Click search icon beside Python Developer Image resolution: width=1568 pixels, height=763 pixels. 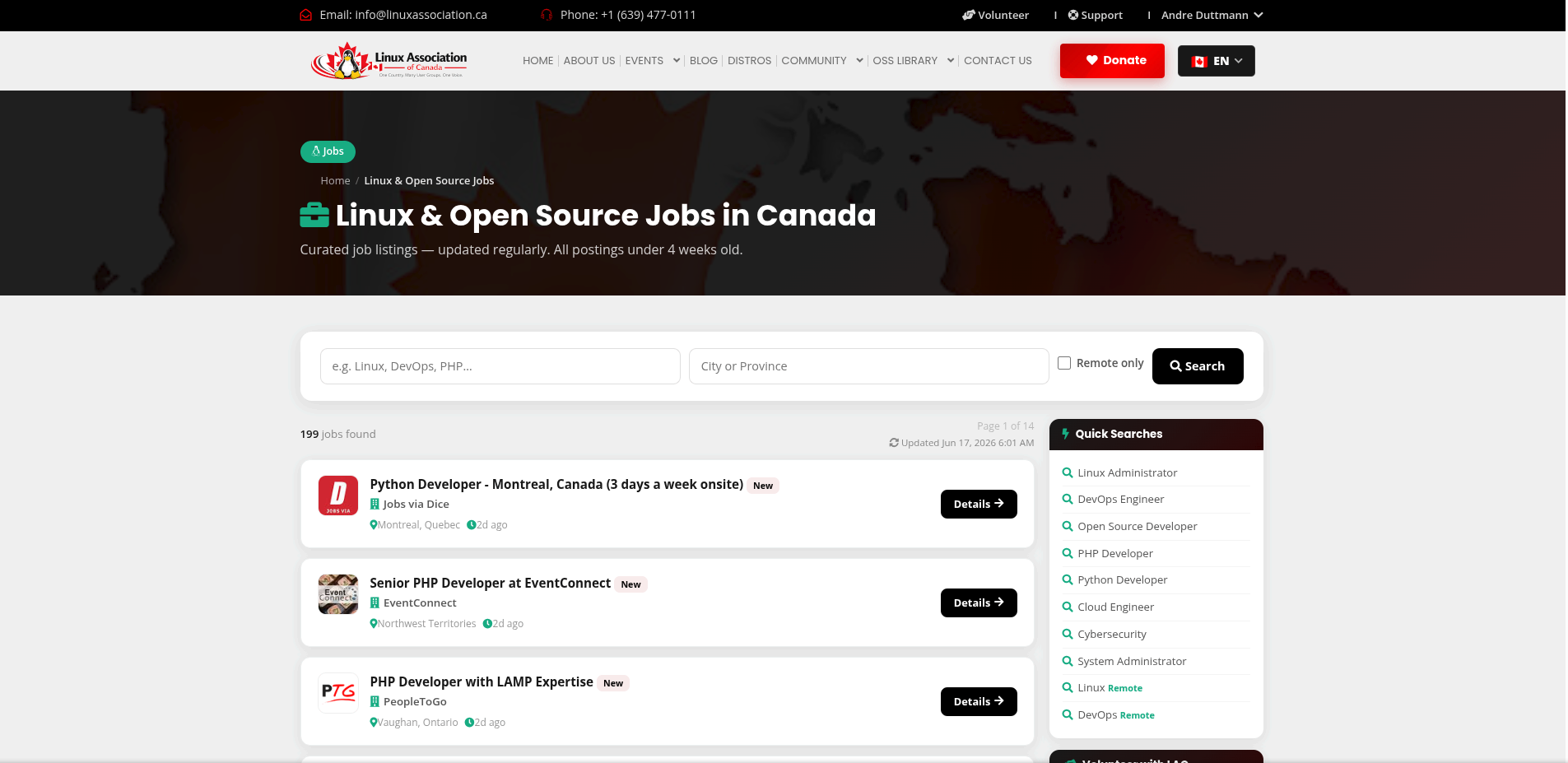[x=1068, y=579]
